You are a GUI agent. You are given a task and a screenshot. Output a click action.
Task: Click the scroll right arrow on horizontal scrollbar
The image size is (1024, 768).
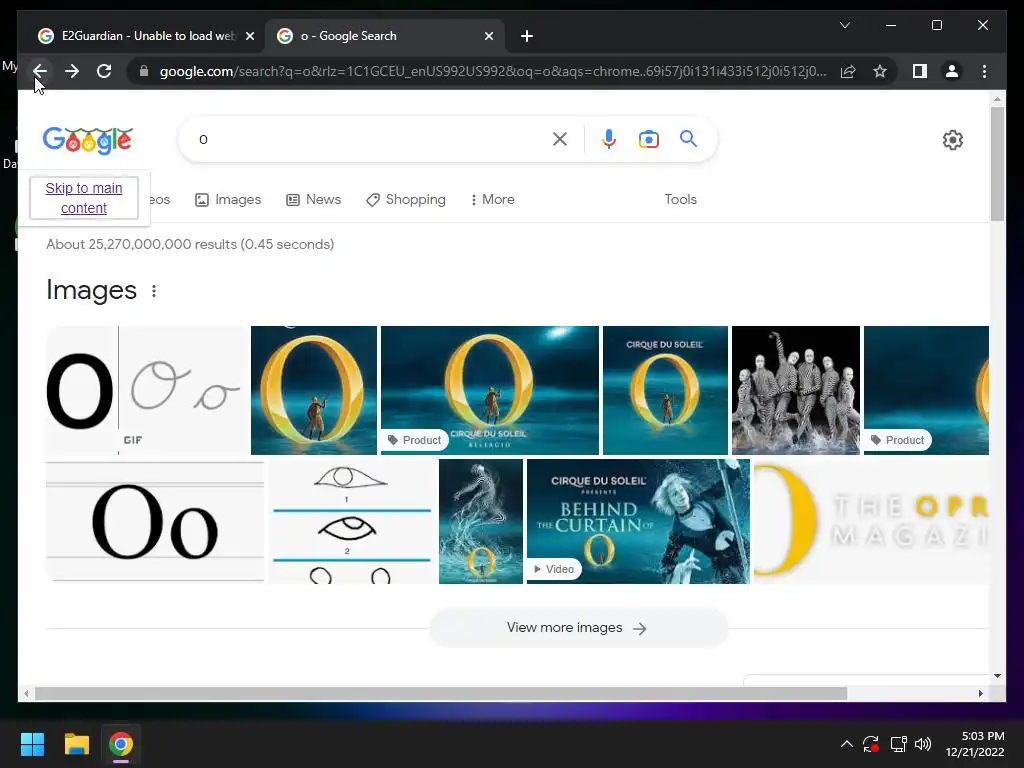[980, 694]
